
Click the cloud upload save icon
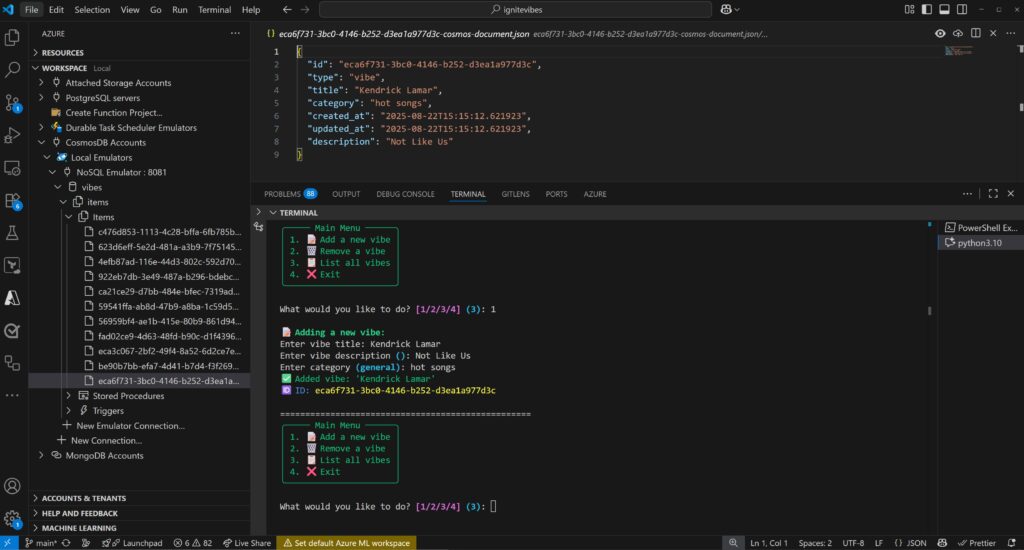[957, 33]
